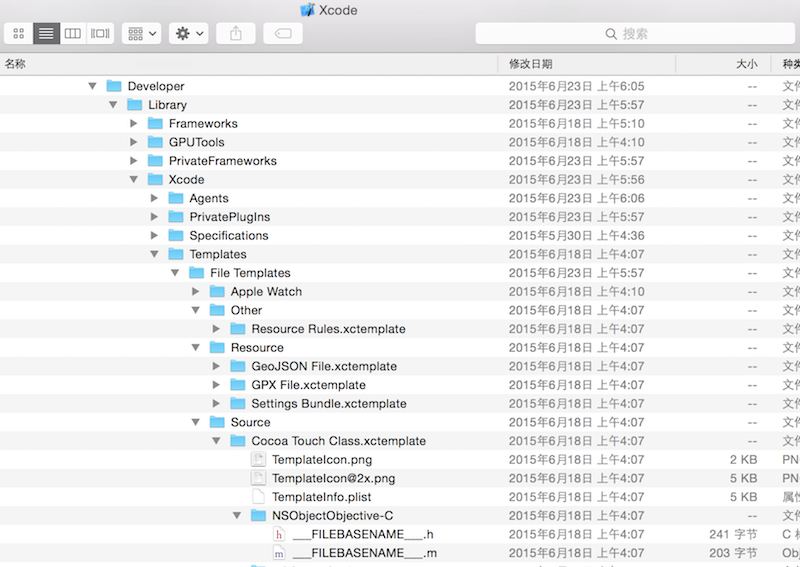Image resolution: width=800 pixels, height=567 pixels.
Task: Select the Cocoa Touch Class.xctemplate row name
Action: 338,441
